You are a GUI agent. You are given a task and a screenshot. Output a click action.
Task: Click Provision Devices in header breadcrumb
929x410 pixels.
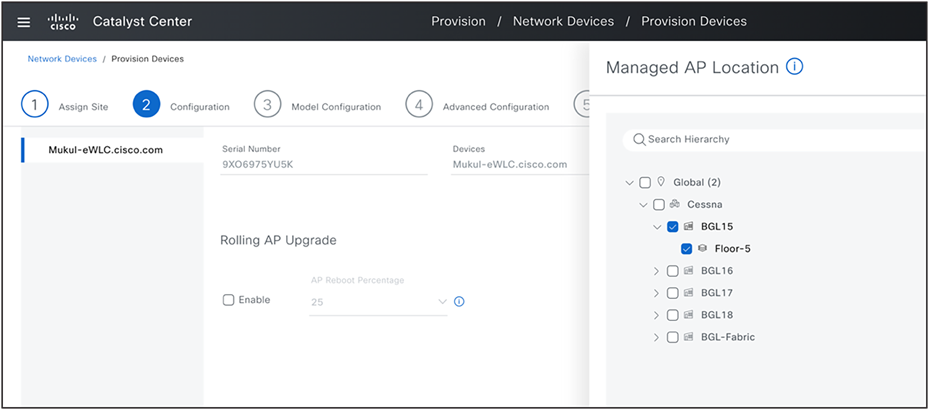[x=694, y=21]
